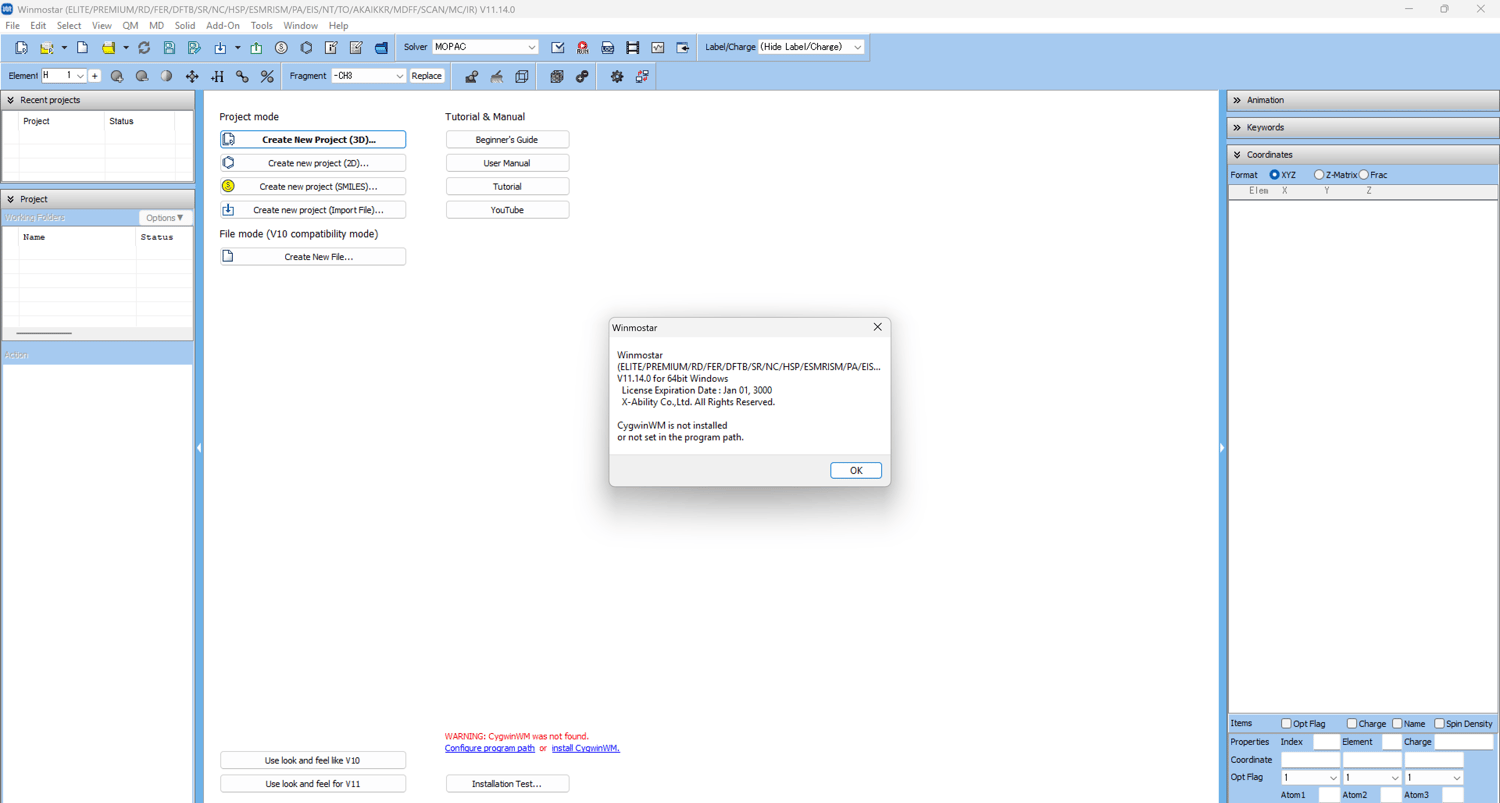Click the Replace fragment button
This screenshot has width=1500, height=803.
(x=427, y=76)
